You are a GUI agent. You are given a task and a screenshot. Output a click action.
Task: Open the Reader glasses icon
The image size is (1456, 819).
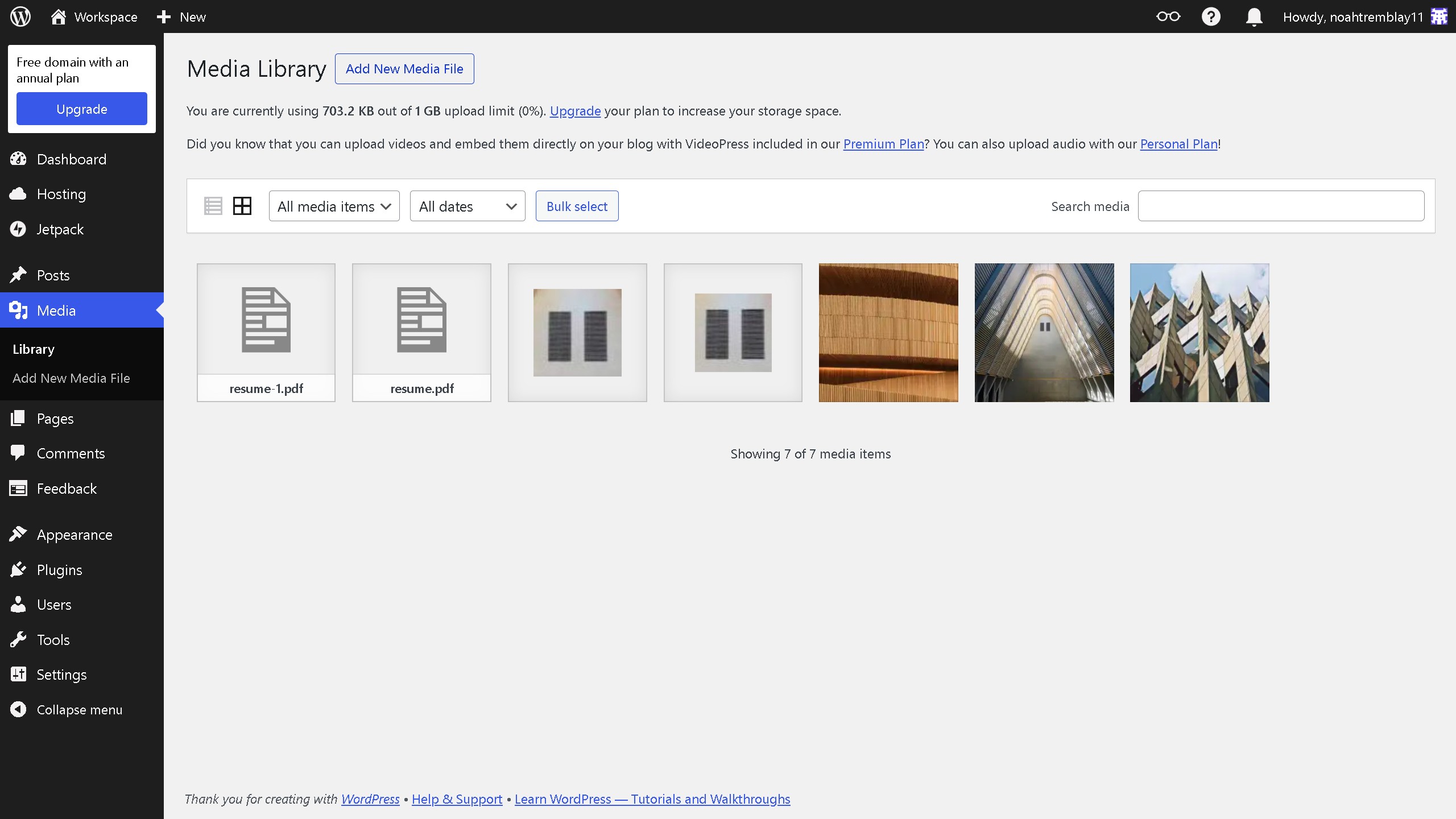pos(1168,16)
